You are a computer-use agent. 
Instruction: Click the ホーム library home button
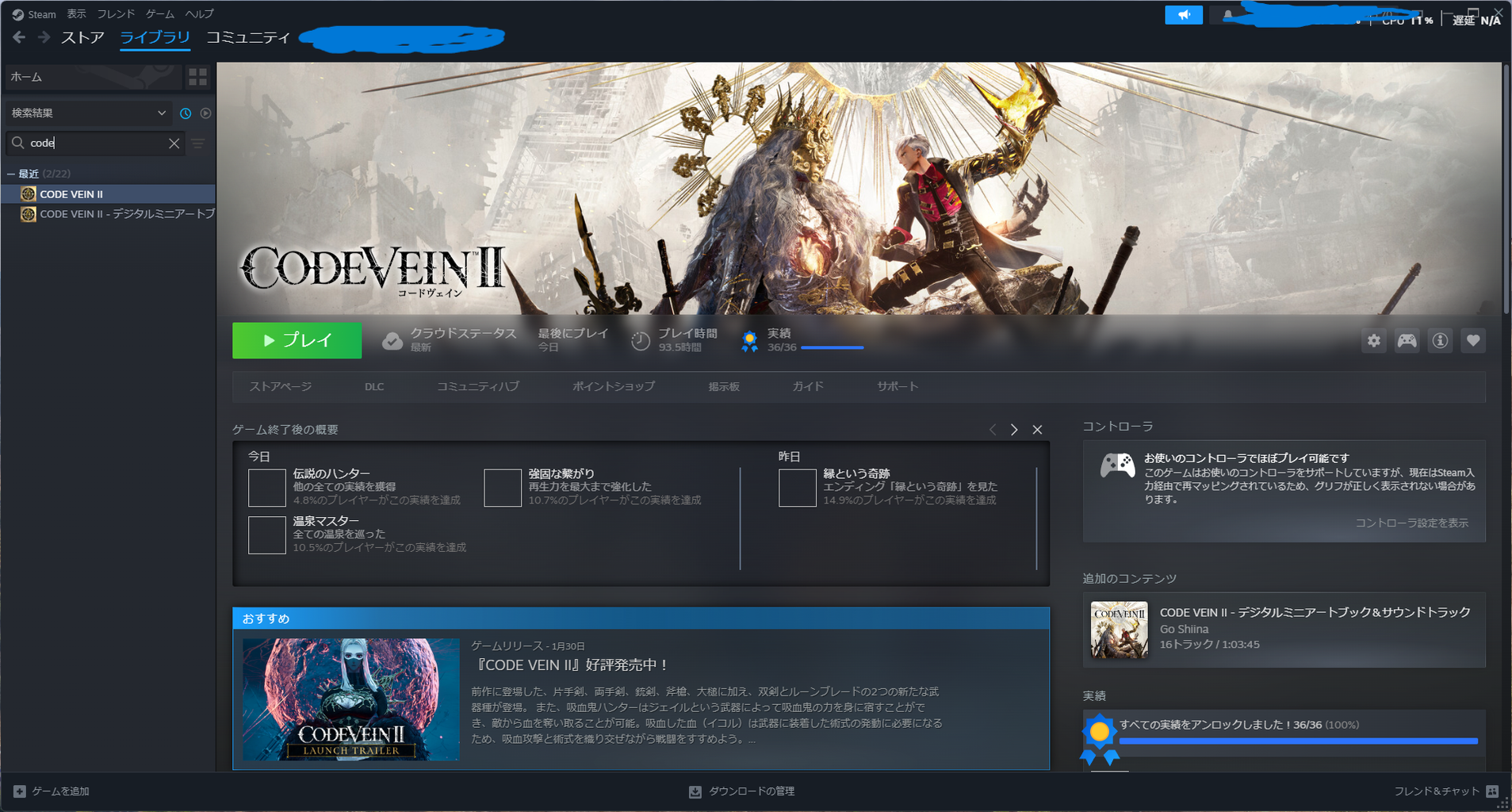[92, 77]
